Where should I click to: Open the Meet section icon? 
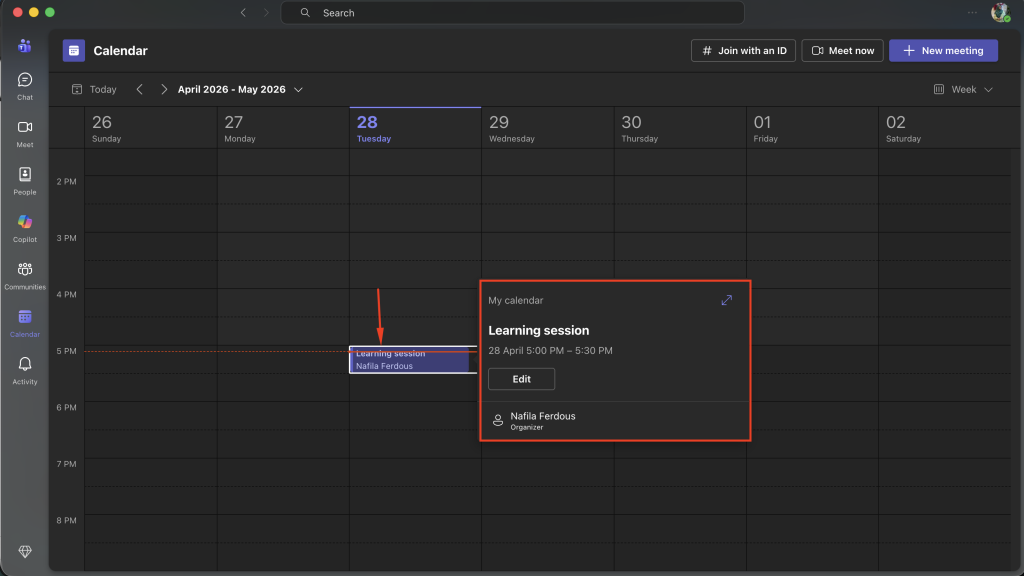pos(25,132)
